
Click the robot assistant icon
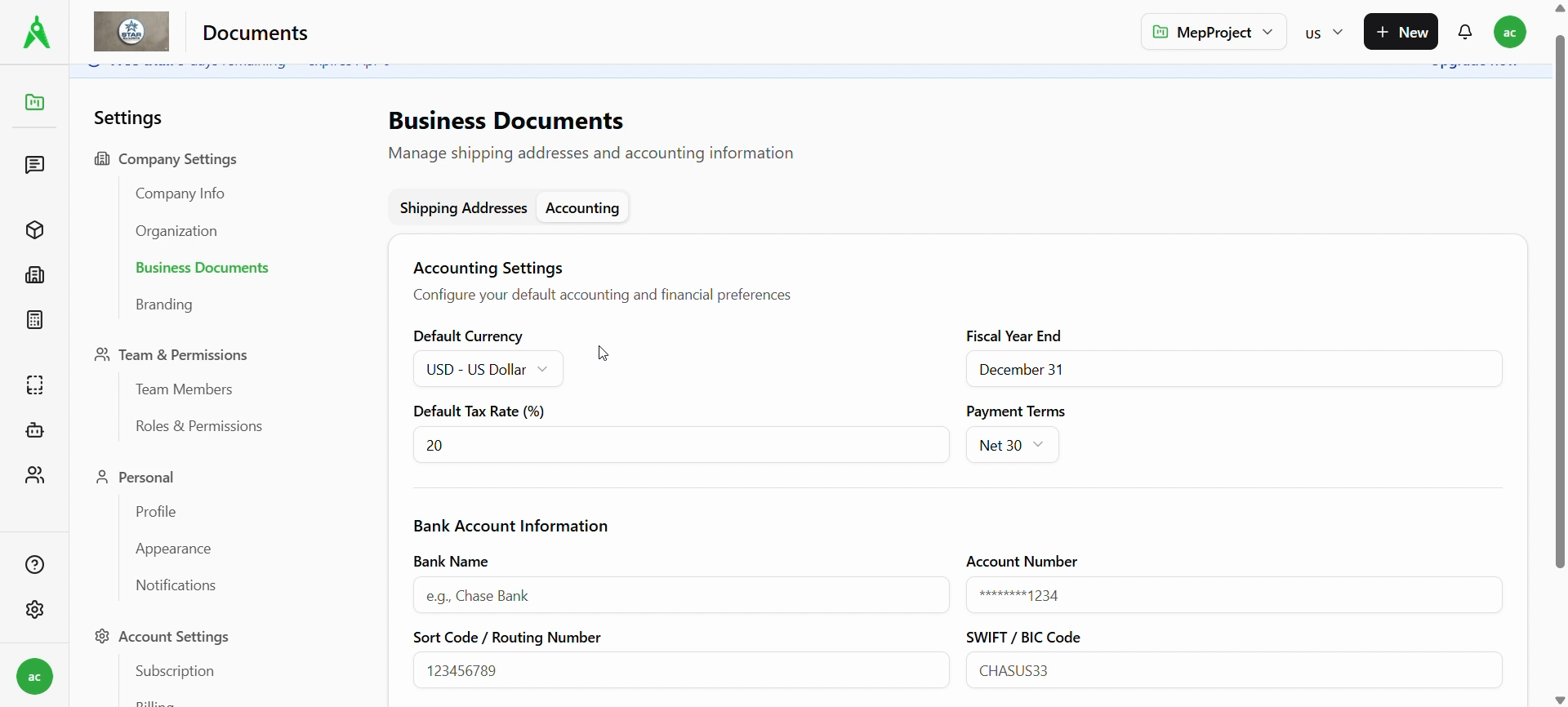(x=34, y=430)
